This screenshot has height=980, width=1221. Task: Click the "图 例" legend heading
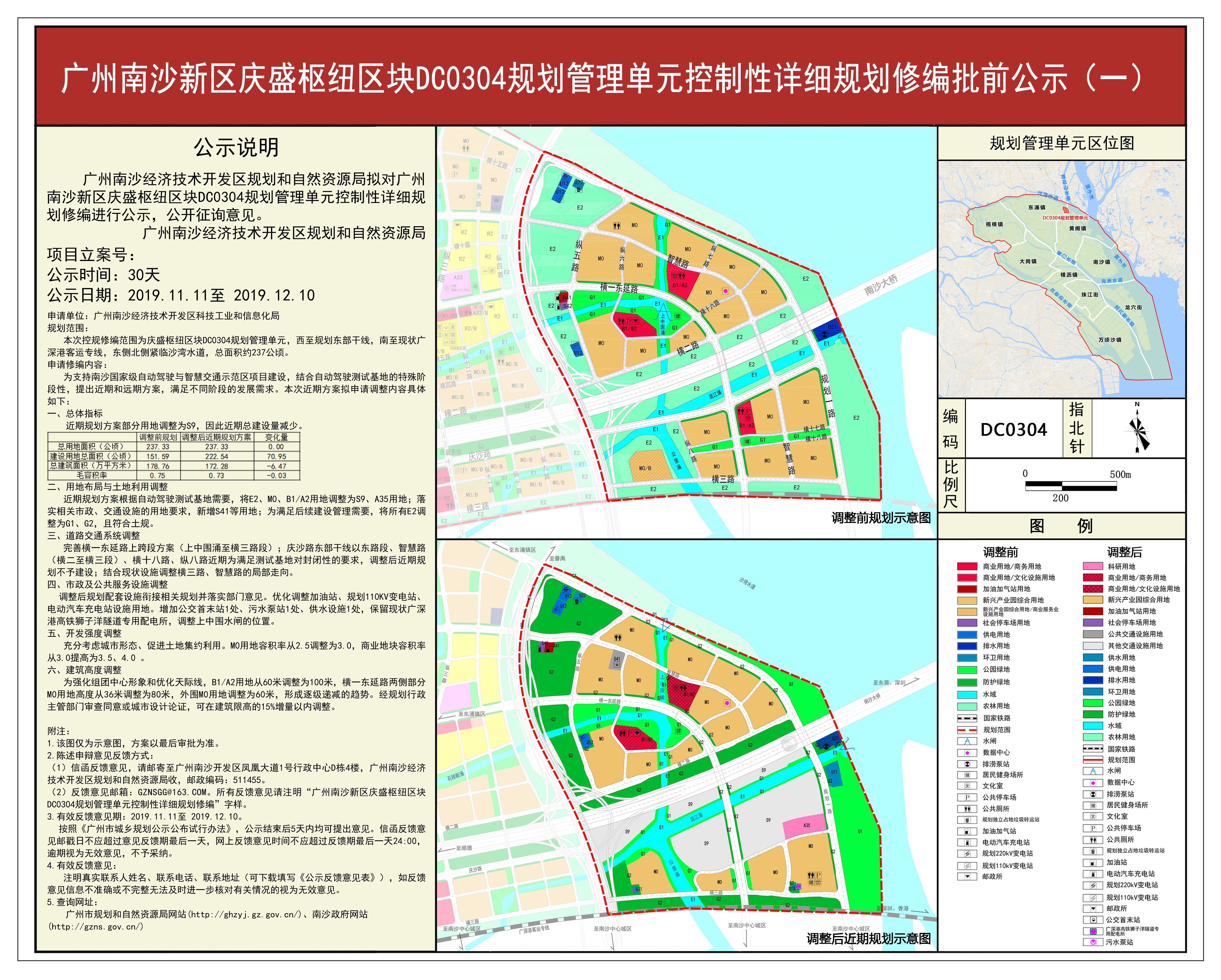point(1061,526)
